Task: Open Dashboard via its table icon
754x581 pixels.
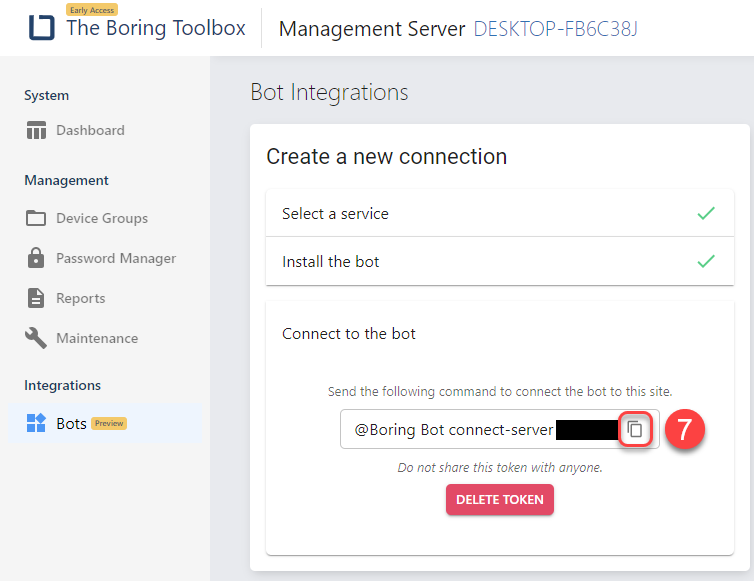Action: click(x=36, y=130)
